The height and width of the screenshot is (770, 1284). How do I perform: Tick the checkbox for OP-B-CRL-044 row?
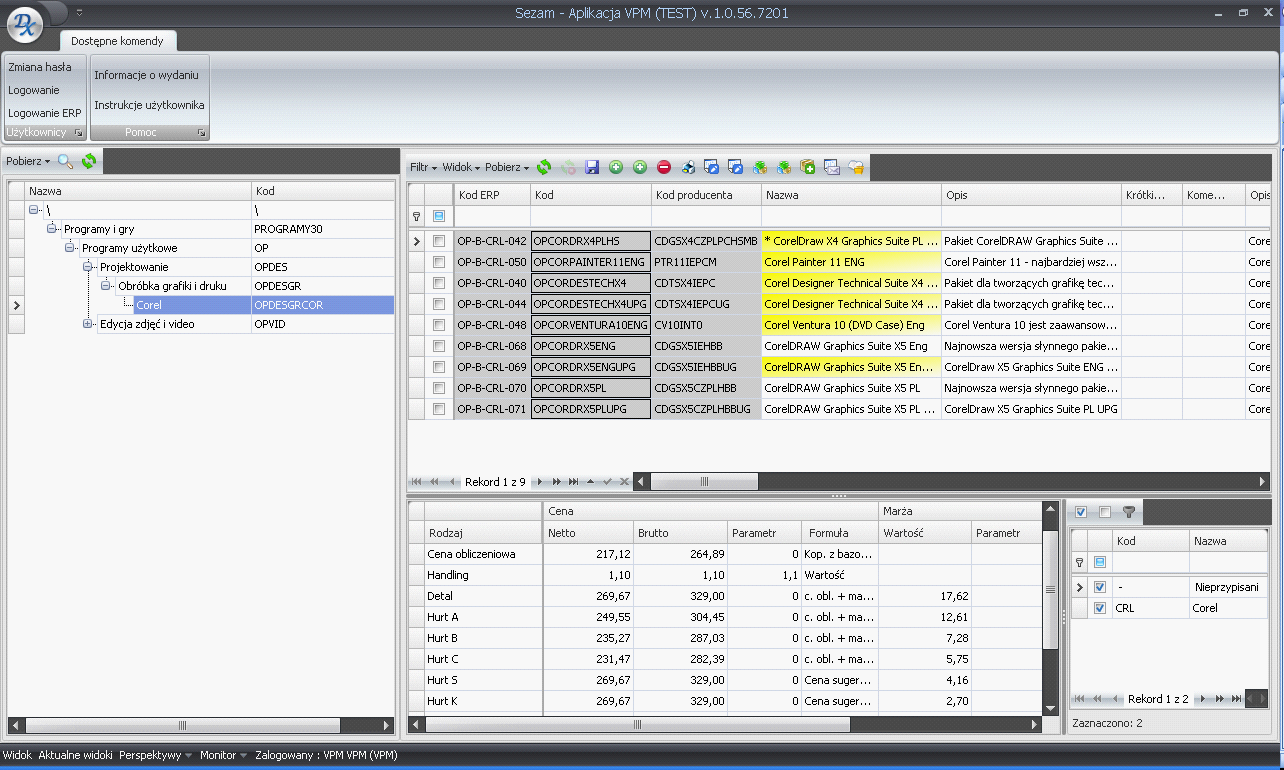pyautogui.click(x=439, y=304)
